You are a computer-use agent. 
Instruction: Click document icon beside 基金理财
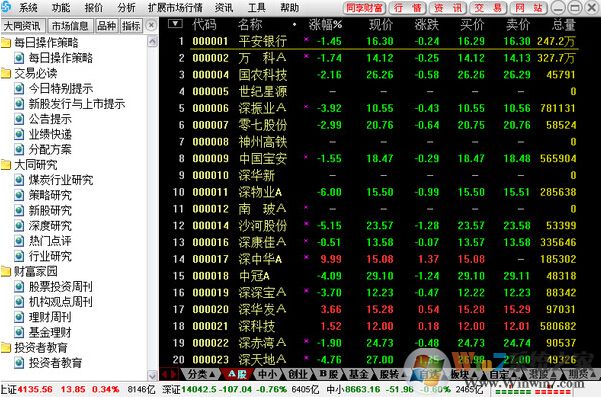(19, 332)
